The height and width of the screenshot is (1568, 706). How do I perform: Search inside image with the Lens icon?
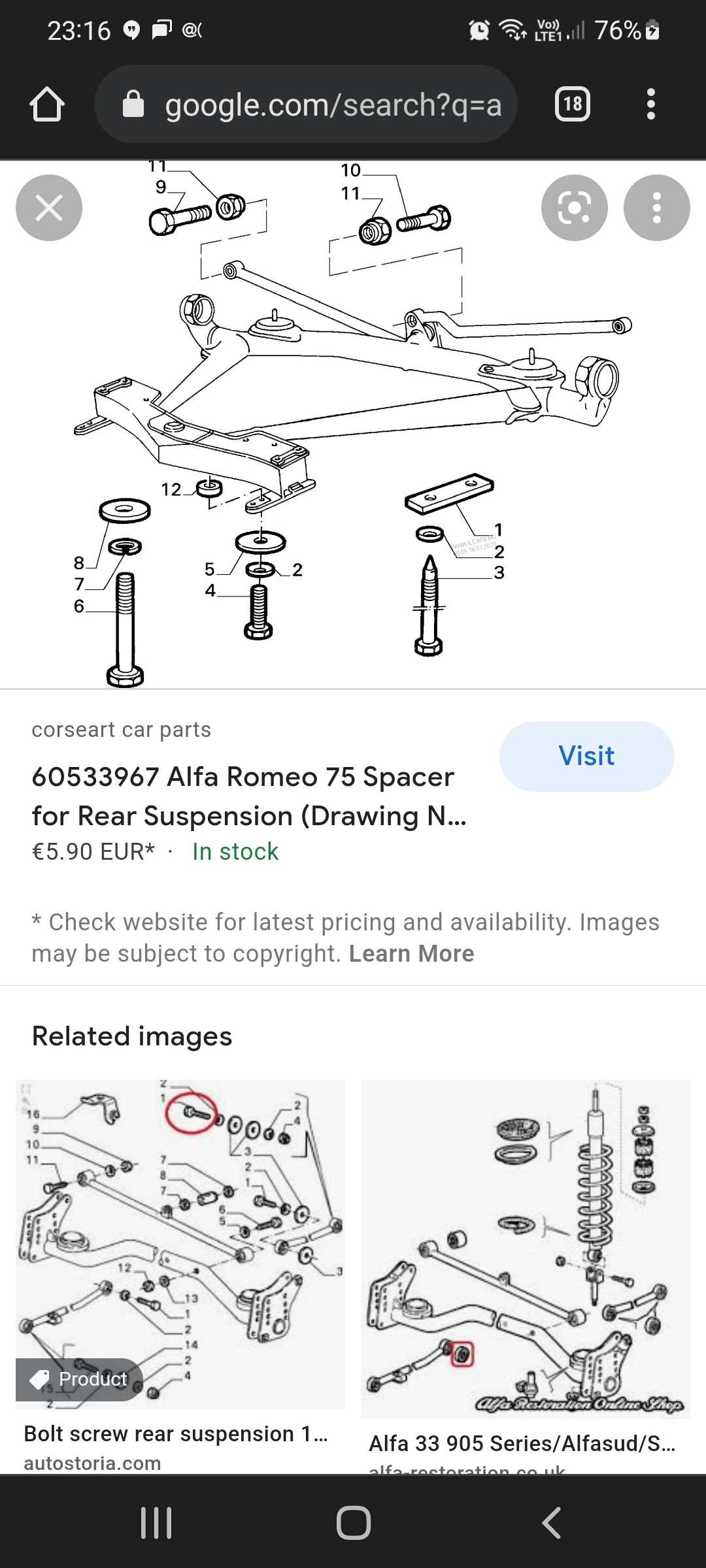click(574, 208)
